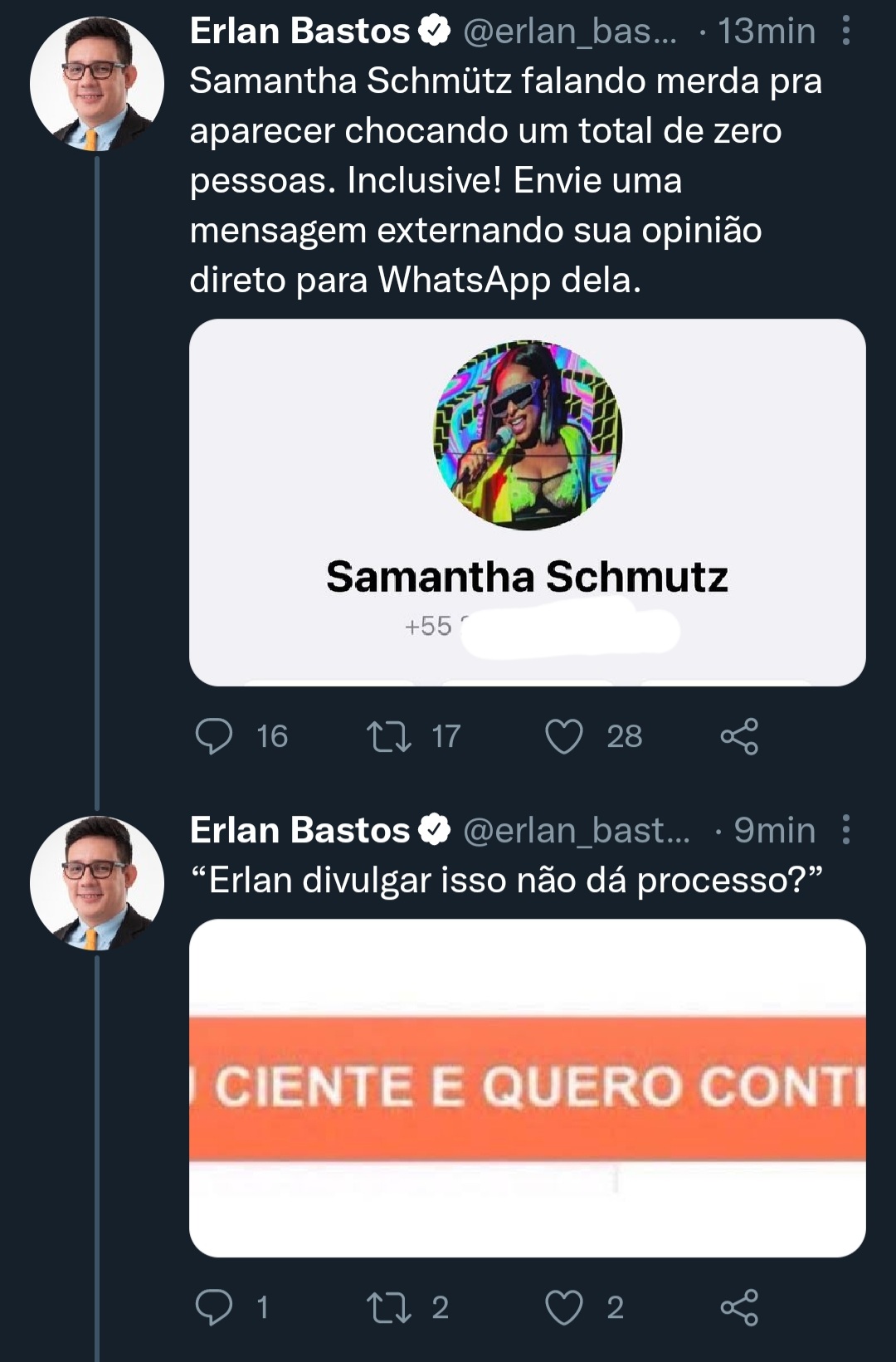896x1362 pixels.
Task: Share the second tweet
Action: click(739, 1307)
